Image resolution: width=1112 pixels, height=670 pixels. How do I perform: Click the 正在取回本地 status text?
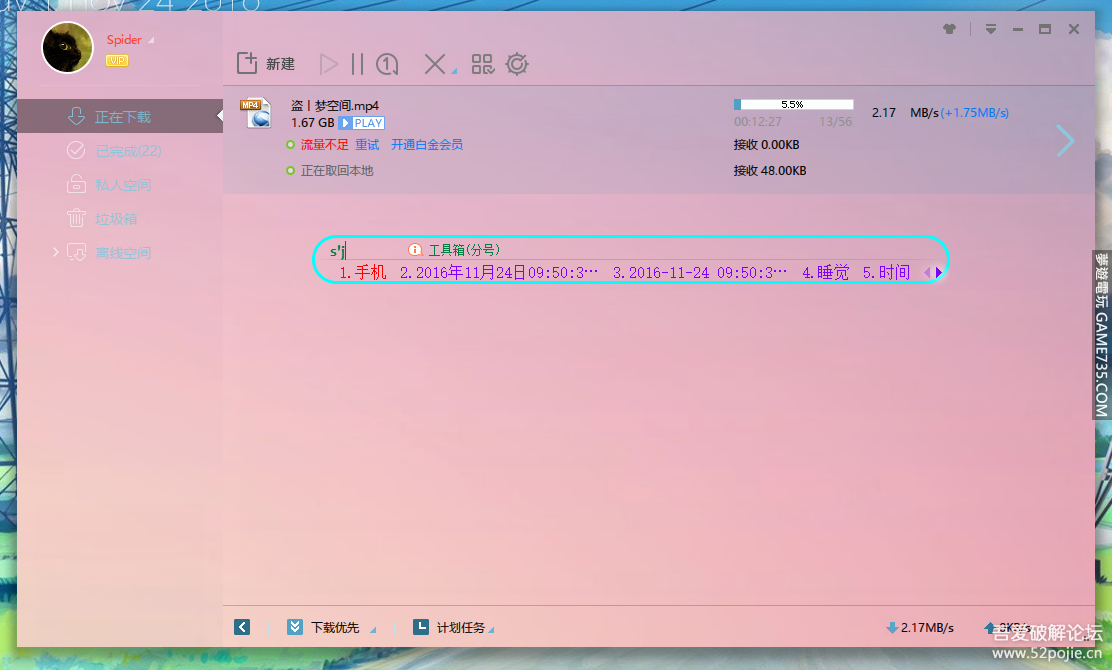pos(337,171)
